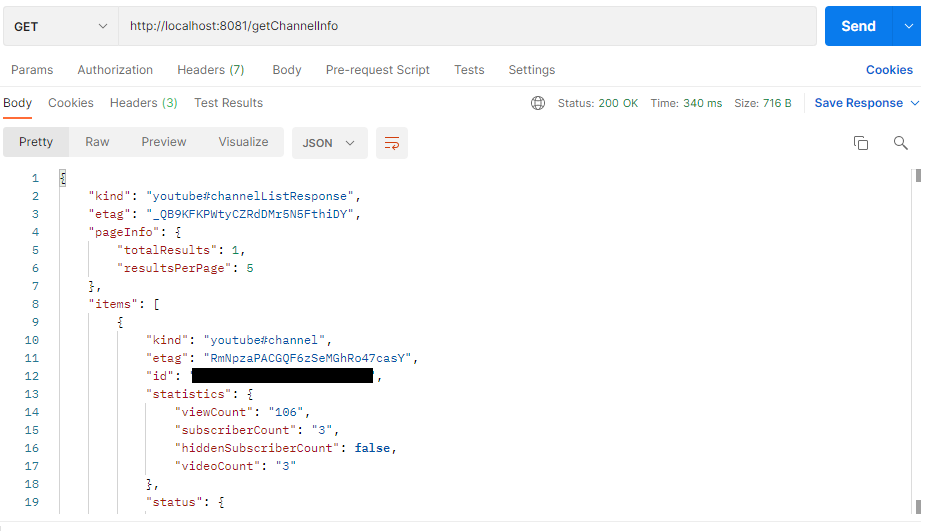Expand the Send button arrow options
The image size is (927, 531).
(x=908, y=26)
